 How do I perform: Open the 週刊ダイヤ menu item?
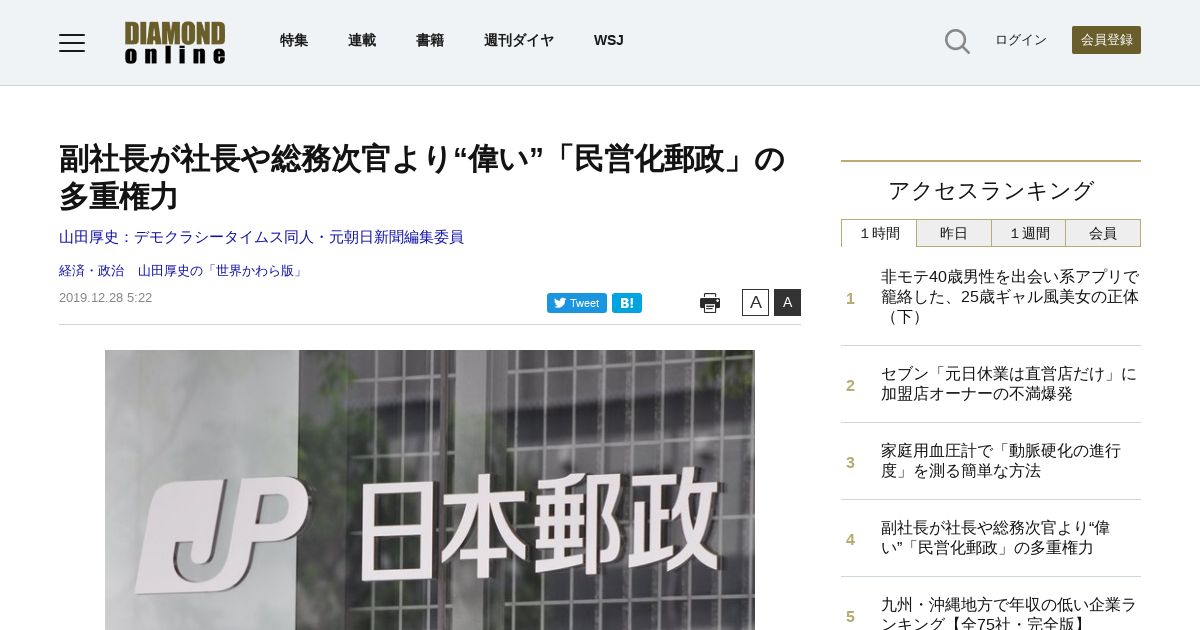pyautogui.click(x=519, y=40)
